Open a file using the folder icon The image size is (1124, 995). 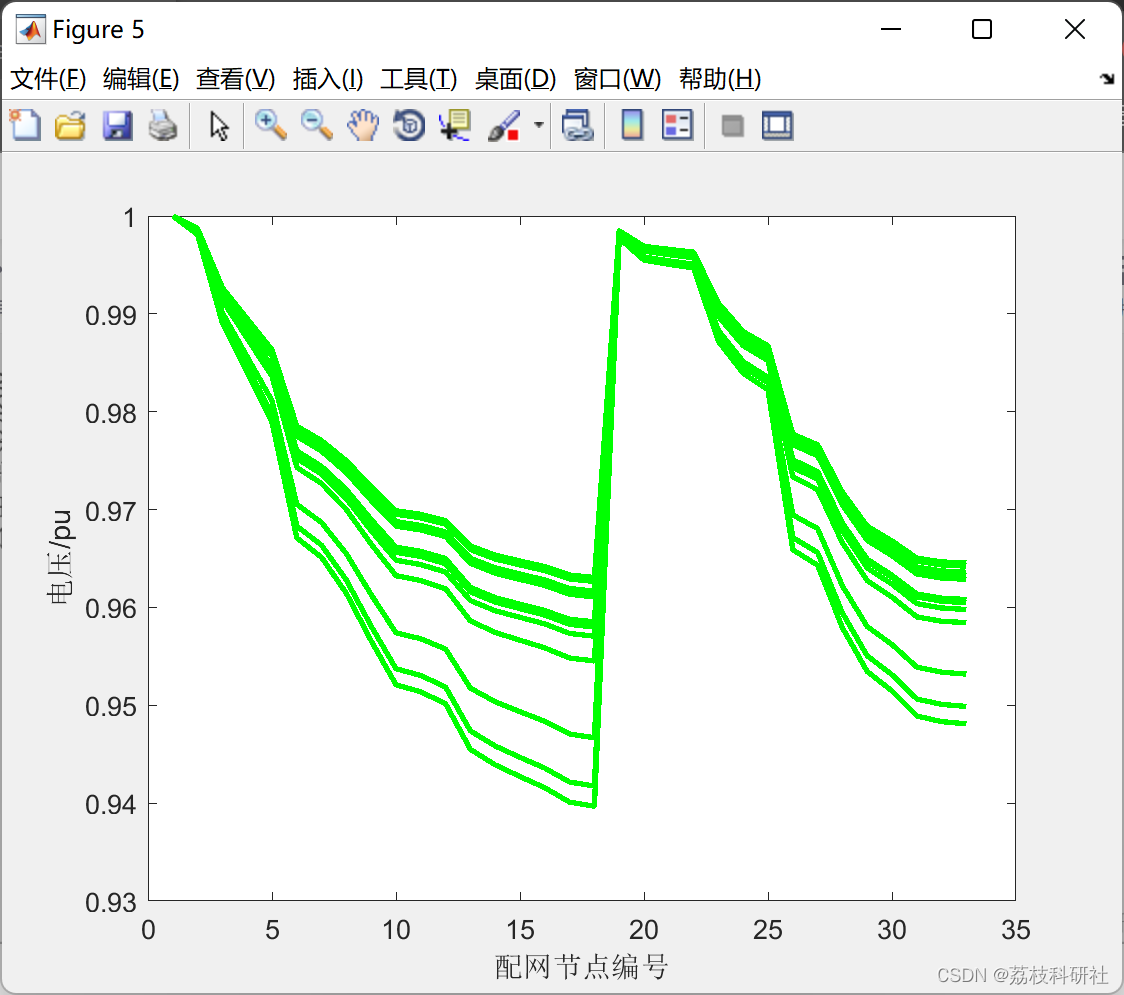click(x=70, y=124)
